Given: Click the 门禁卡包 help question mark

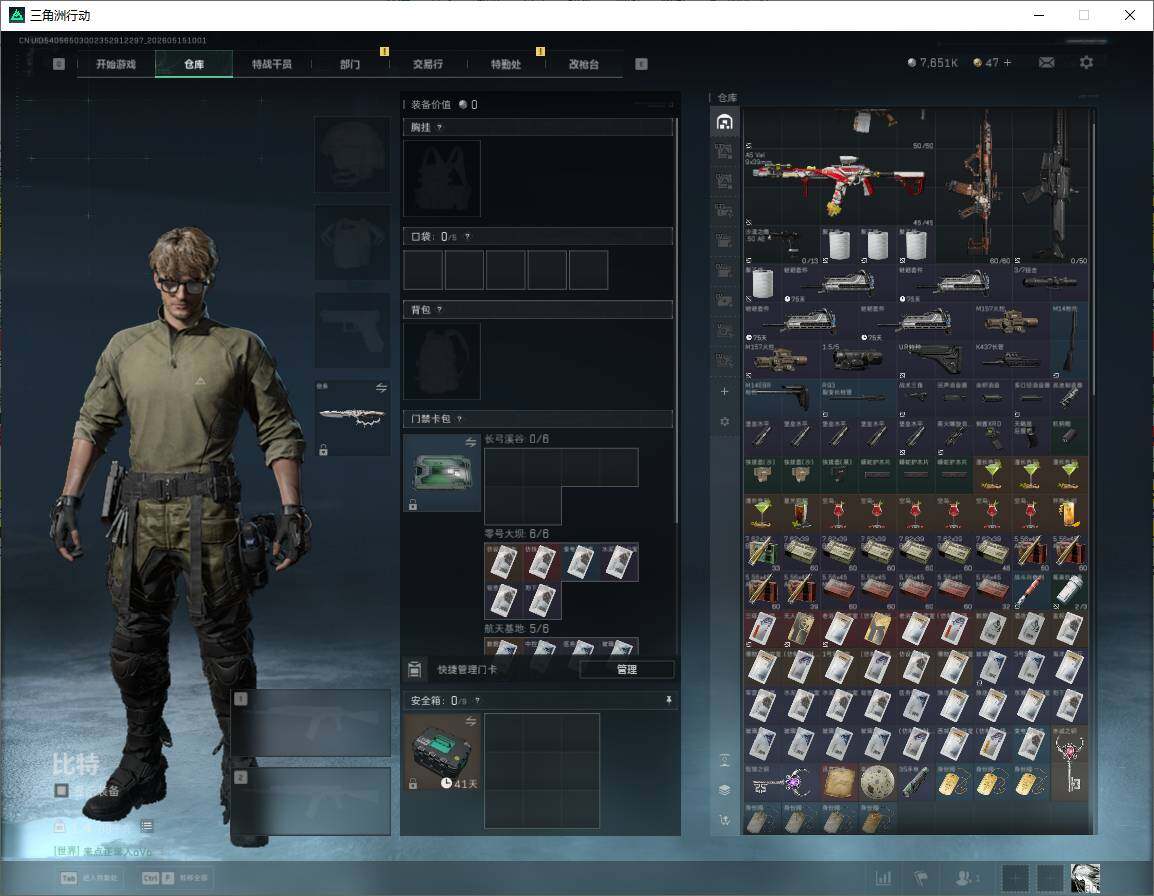Looking at the screenshot, I should (459, 419).
